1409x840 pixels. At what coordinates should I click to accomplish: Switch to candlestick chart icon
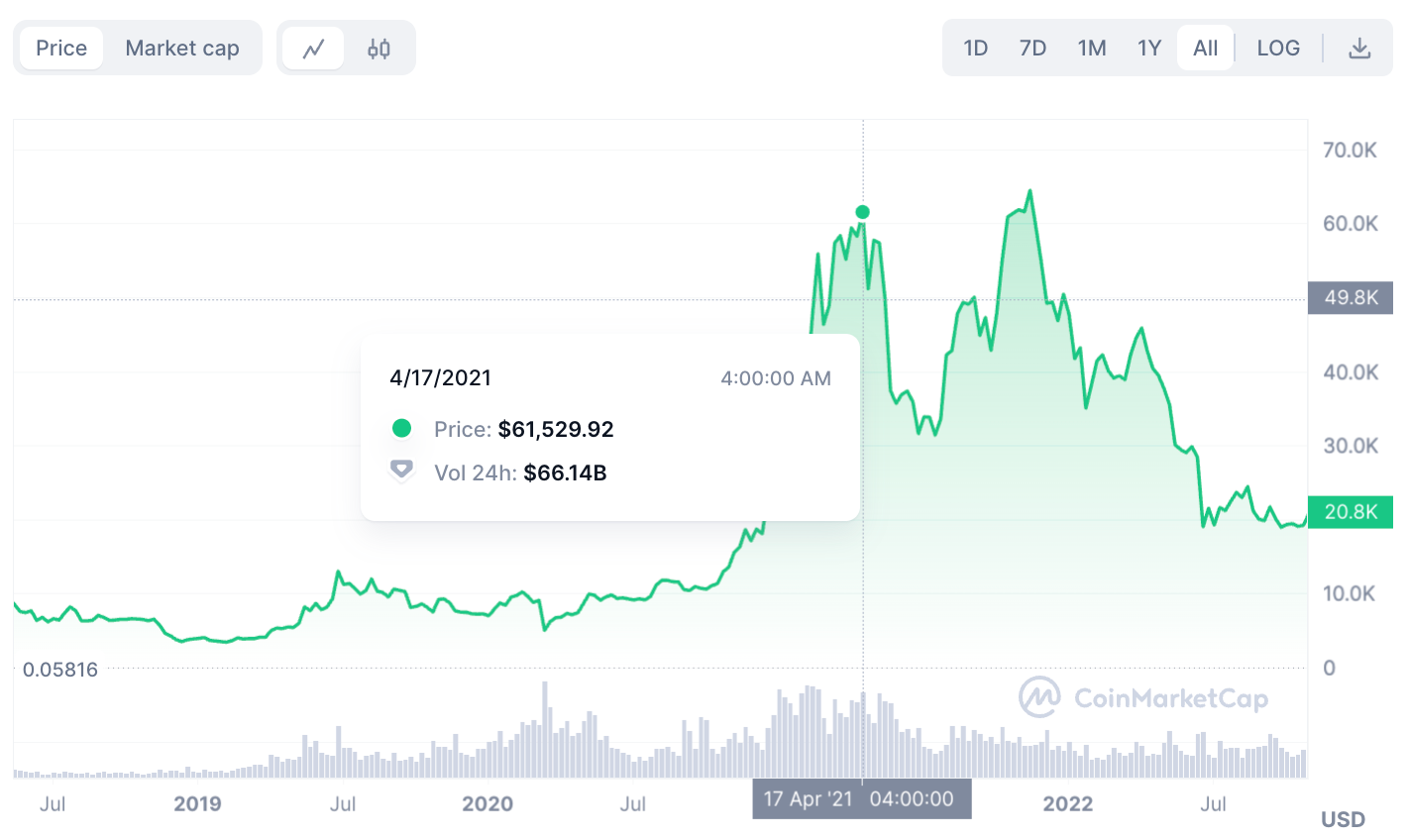(379, 49)
